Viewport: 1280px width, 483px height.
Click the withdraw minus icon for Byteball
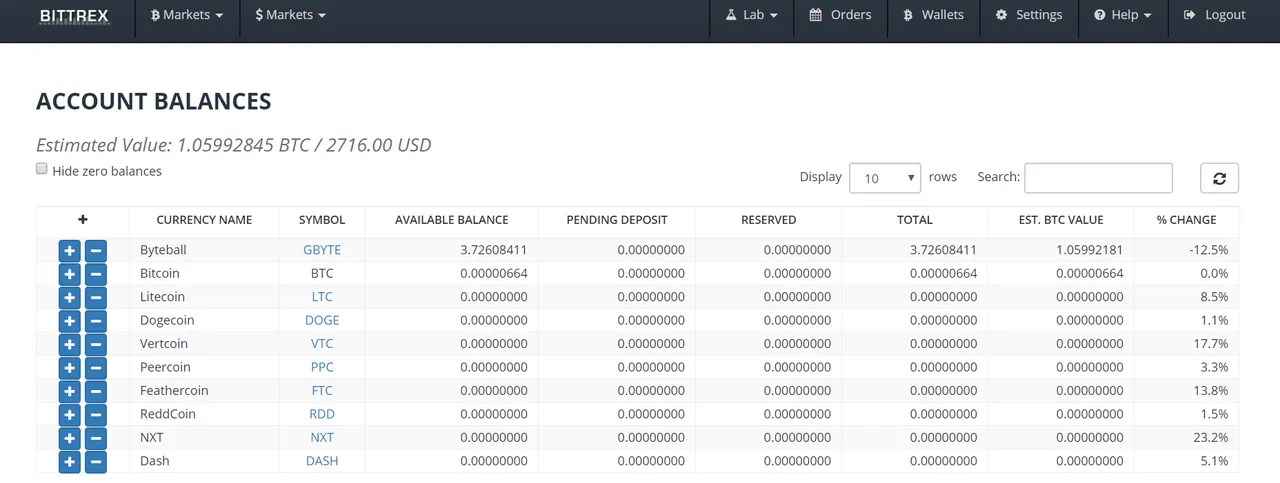point(95,250)
